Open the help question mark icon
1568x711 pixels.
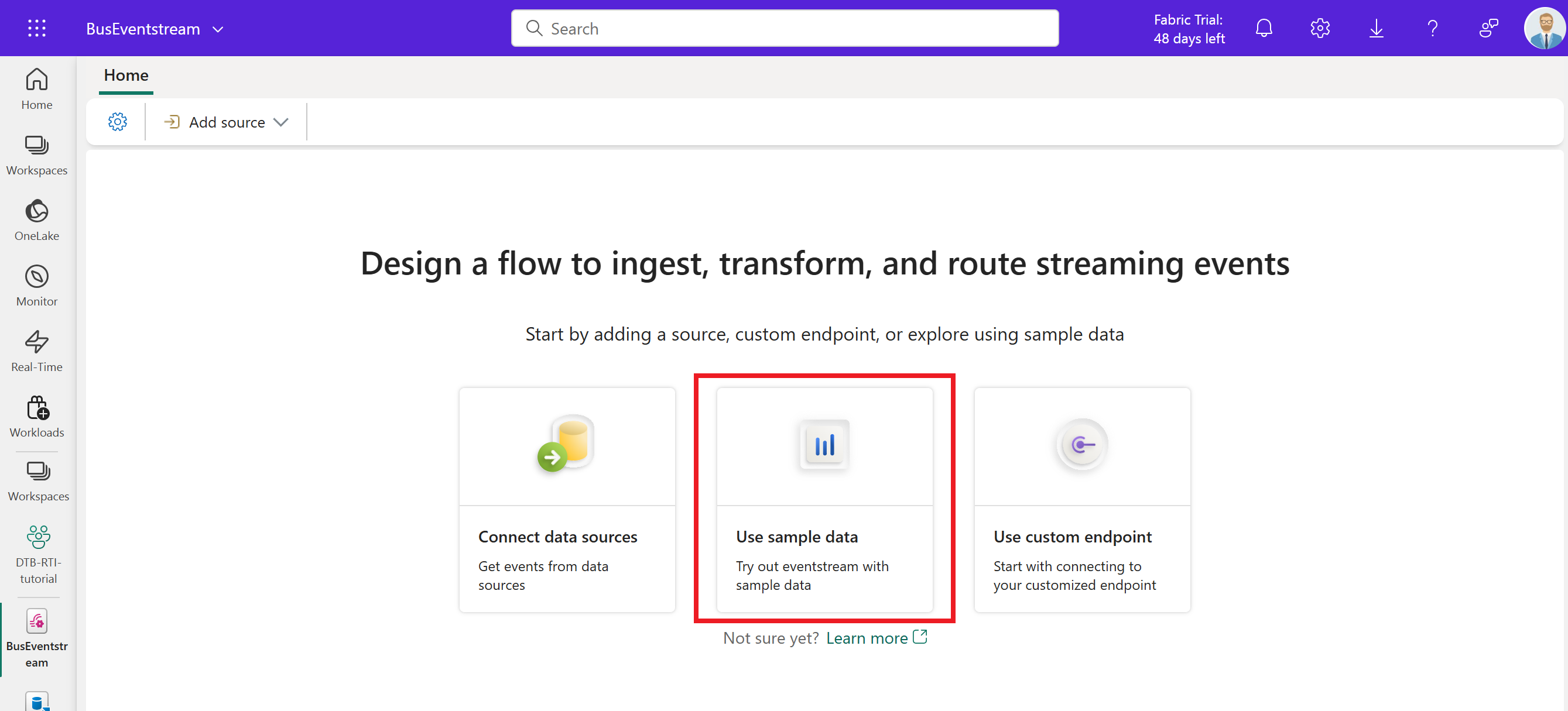pyautogui.click(x=1432, y=28)
